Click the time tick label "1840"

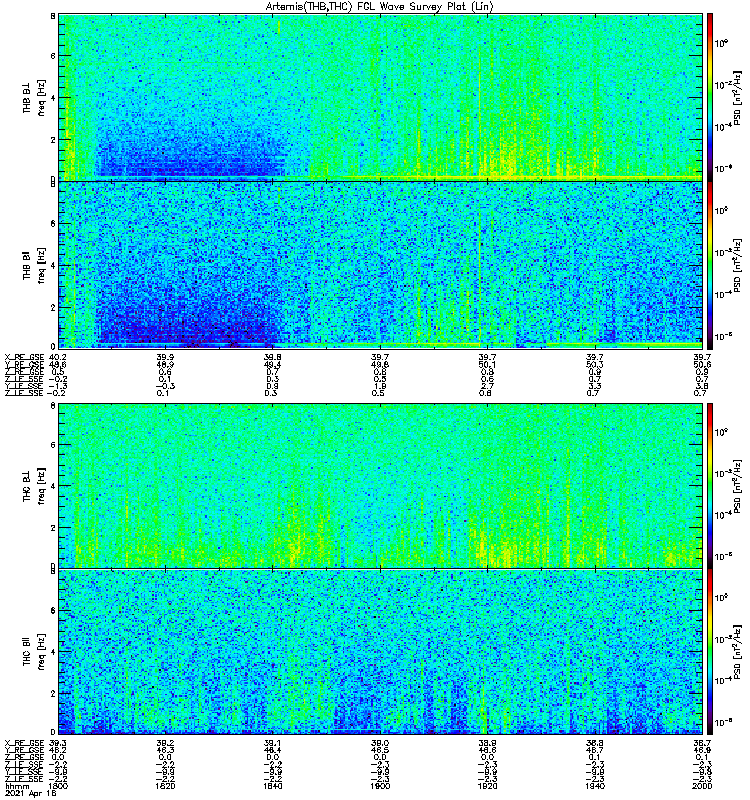click(x=272, y=786)
